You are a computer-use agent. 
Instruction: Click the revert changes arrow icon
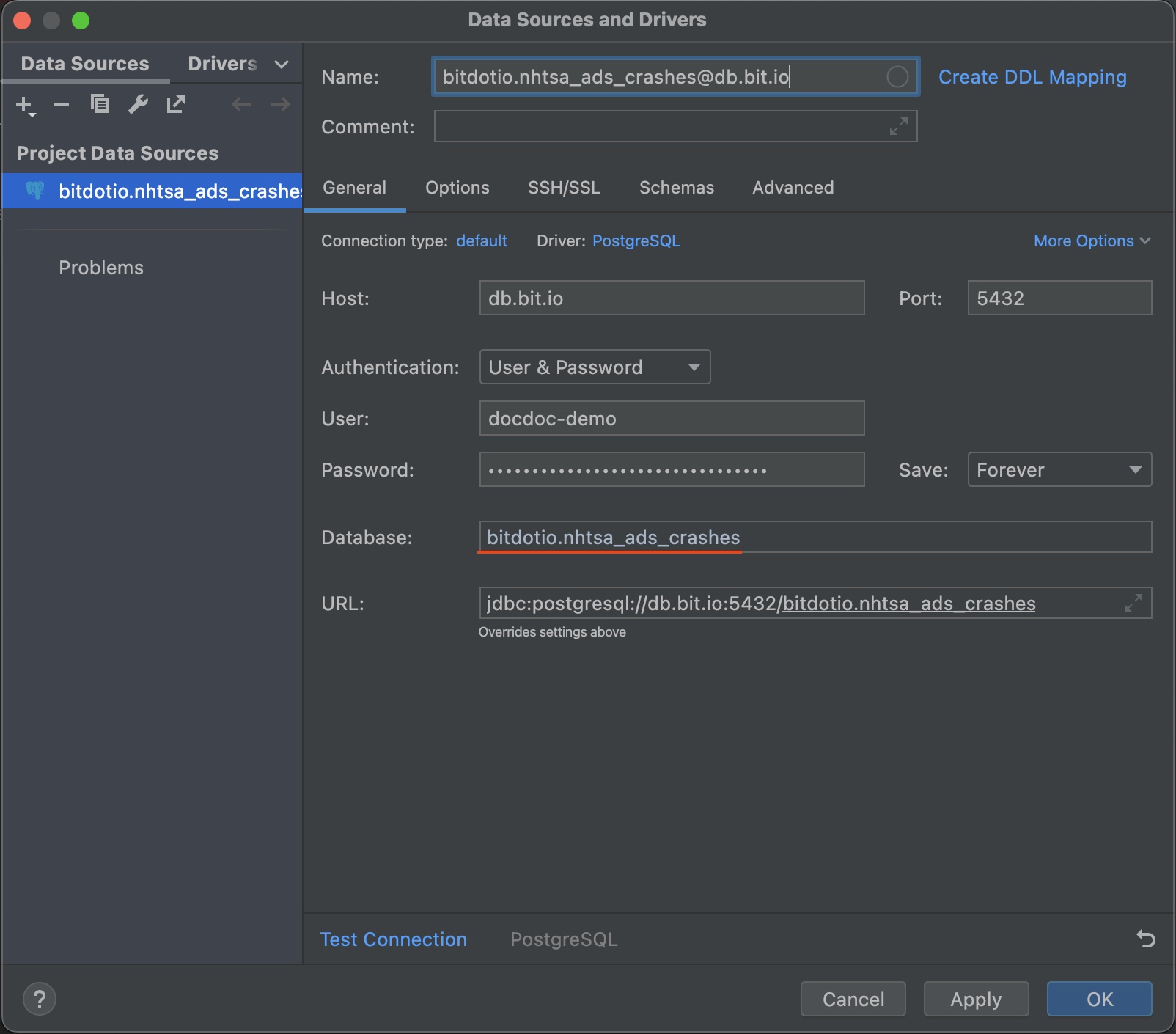pyautogui.click(x=1145, y=939)
